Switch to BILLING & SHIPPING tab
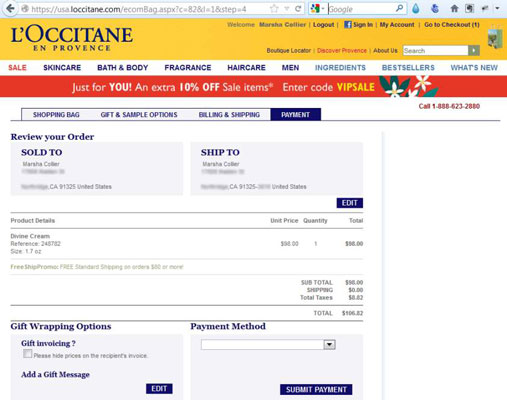Screen dimensions: 507x400 pos(229,115)
